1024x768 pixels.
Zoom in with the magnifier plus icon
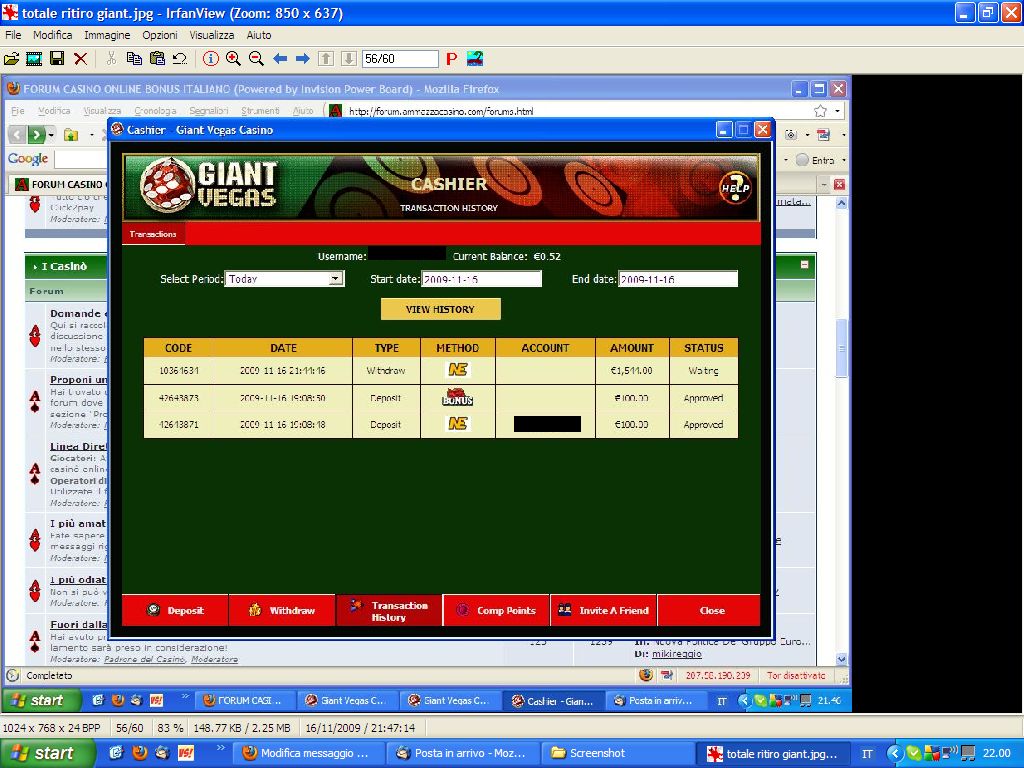click(x=233, y=59)
